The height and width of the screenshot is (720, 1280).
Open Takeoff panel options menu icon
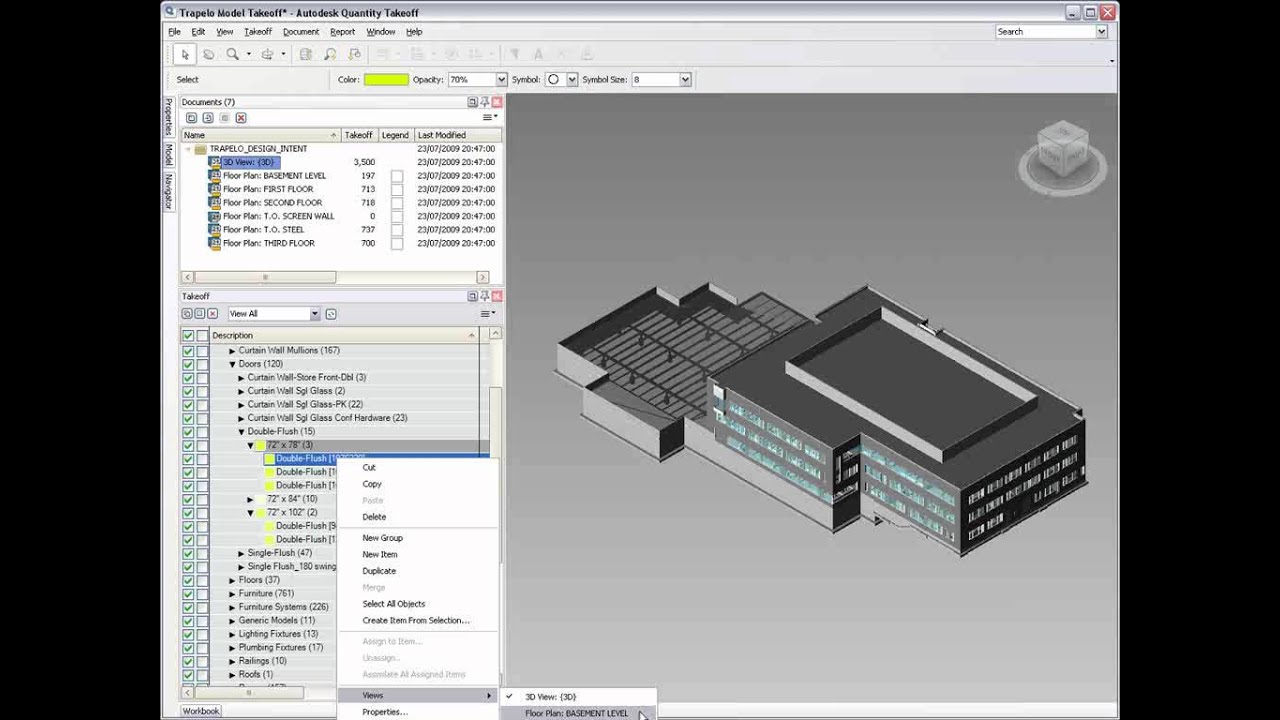(x=490, y=314)
